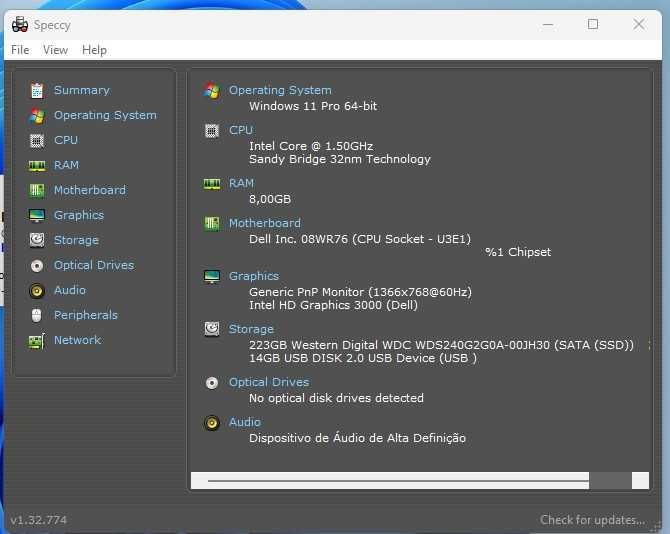Screen dimensions: 670x534
Task: Click the Audio heading link in summary
Action: point(244,422)
